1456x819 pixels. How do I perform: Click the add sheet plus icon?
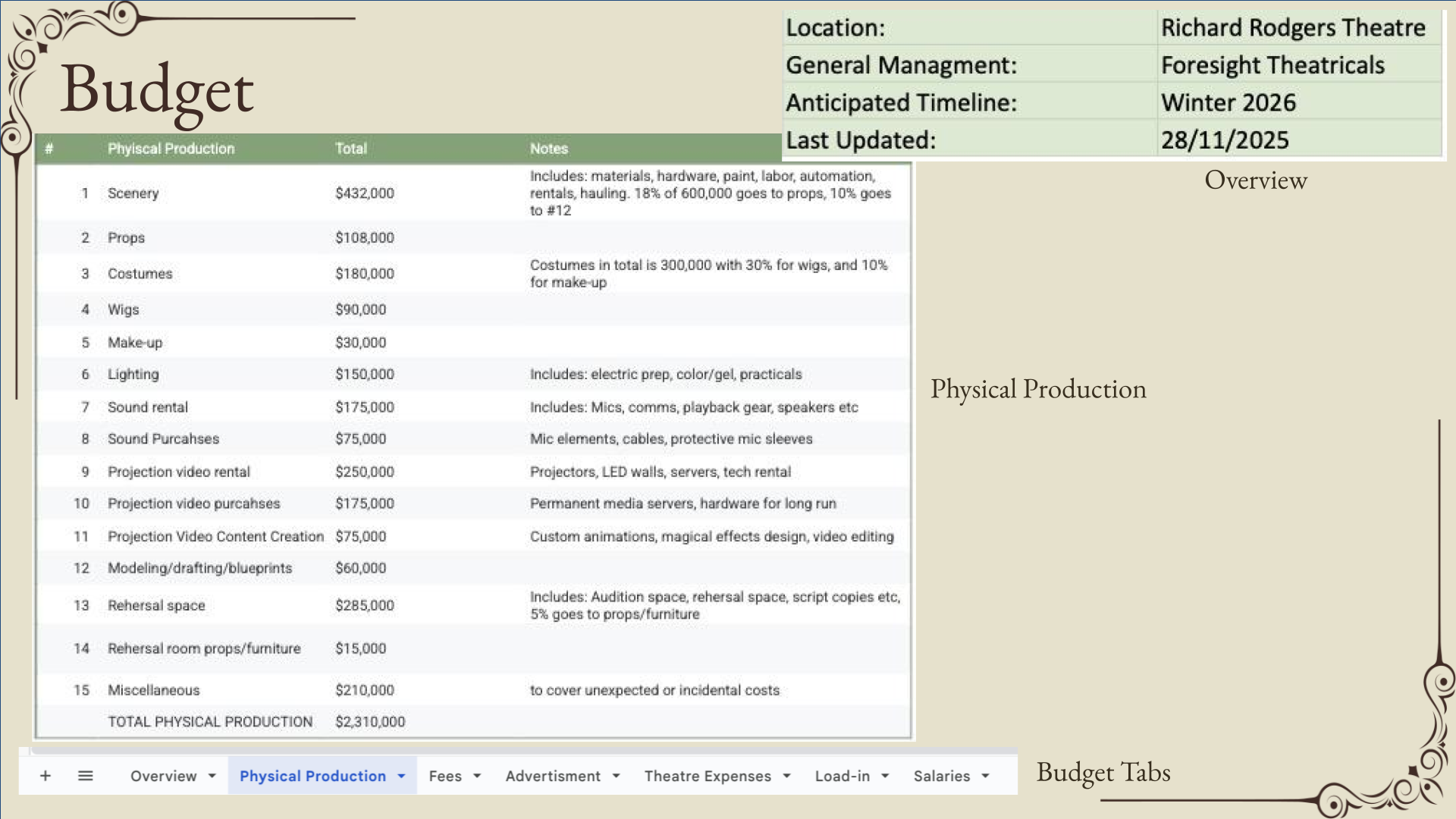(45, 776)
